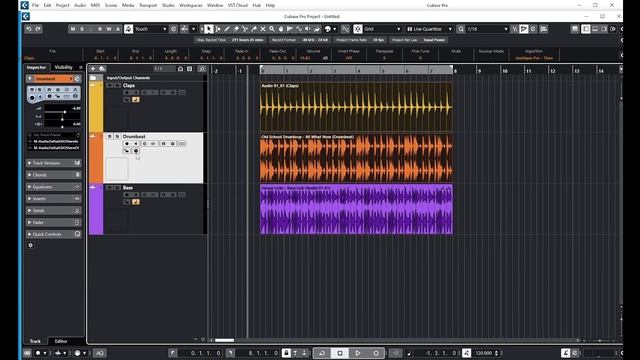
Task: Open the MIDI menu
Action: (95, 5)
